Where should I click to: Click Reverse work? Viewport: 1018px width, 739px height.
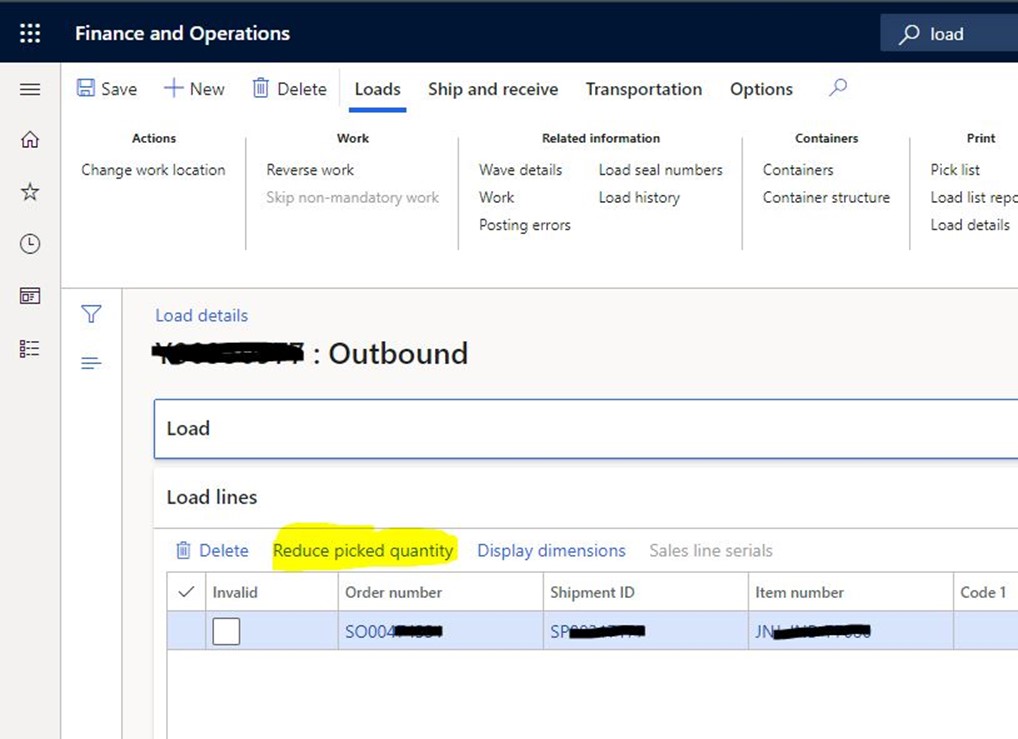[x=310, y=170]
